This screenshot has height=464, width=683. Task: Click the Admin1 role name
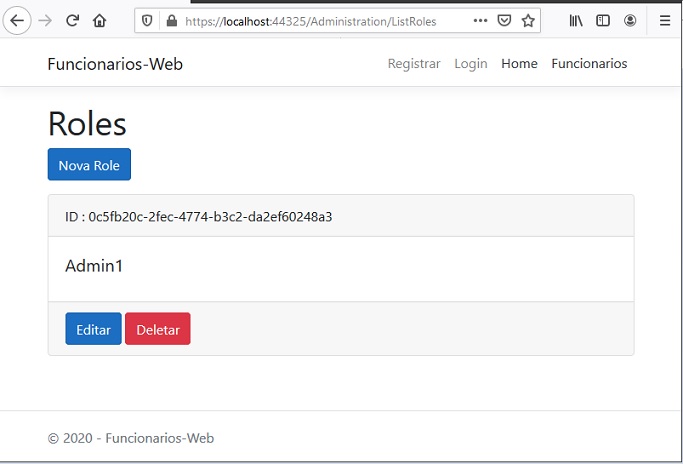94,266
